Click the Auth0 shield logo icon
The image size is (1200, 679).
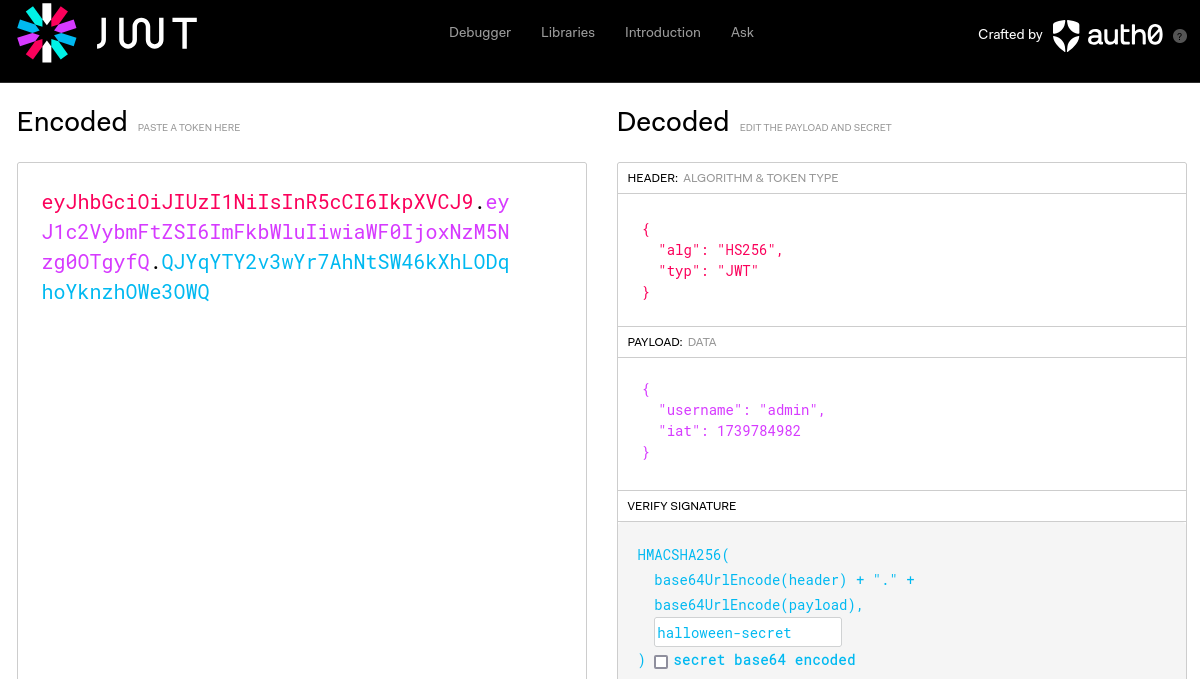coord(1066,35)
